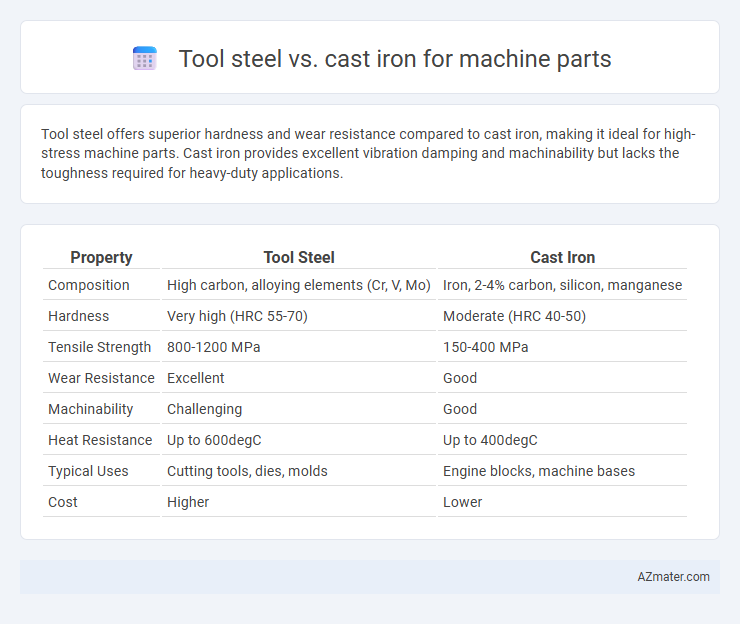Click the 'Moderate (HRC 40-50)' cell
The width and height of the screenshot is (740, 624).
click(x=514, y=316)
